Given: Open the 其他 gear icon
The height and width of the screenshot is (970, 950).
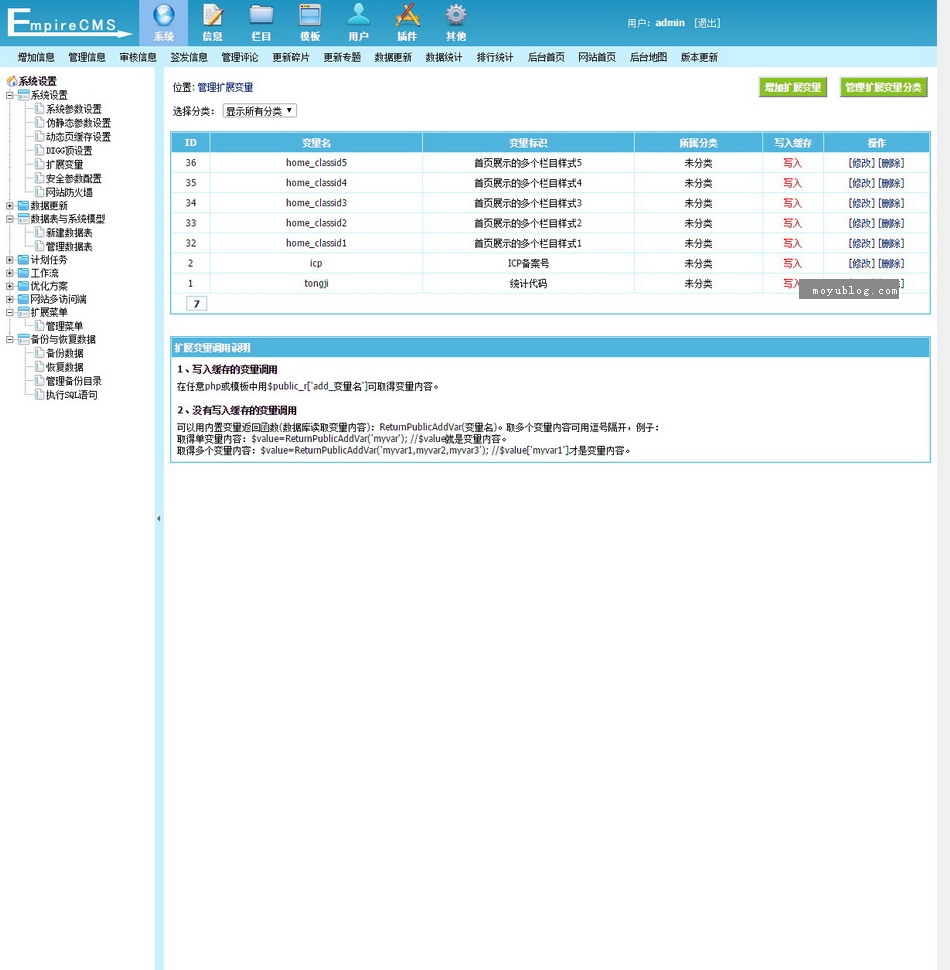Looking at the screenshot, I should click(456, 16).
